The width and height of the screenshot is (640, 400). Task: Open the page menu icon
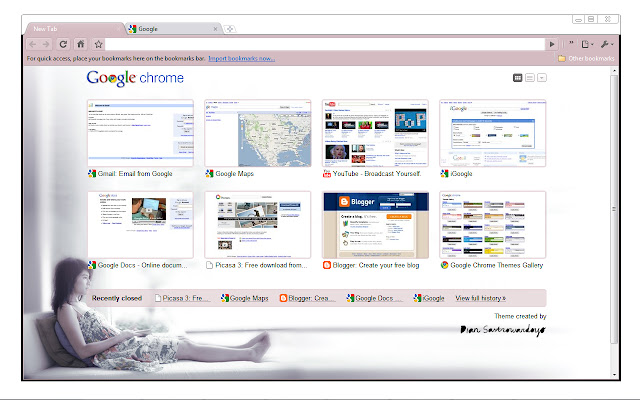(587, 44)
